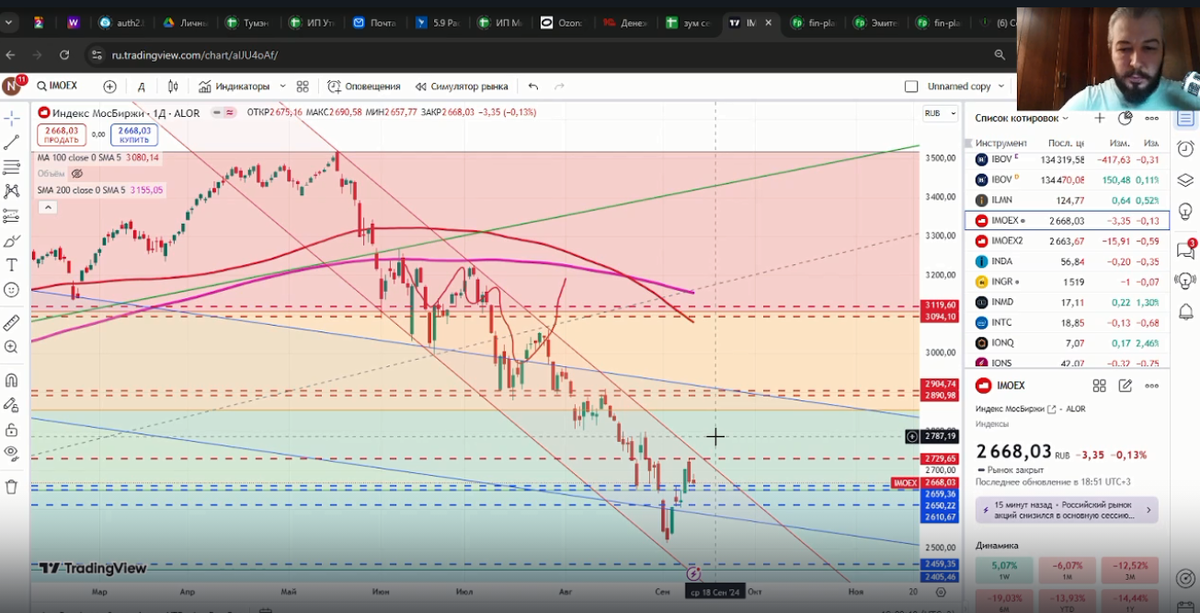Toggle keep-drawing mode pencil lock
The width and height of the screenshot is (1200, 613).
coord(12,405)
